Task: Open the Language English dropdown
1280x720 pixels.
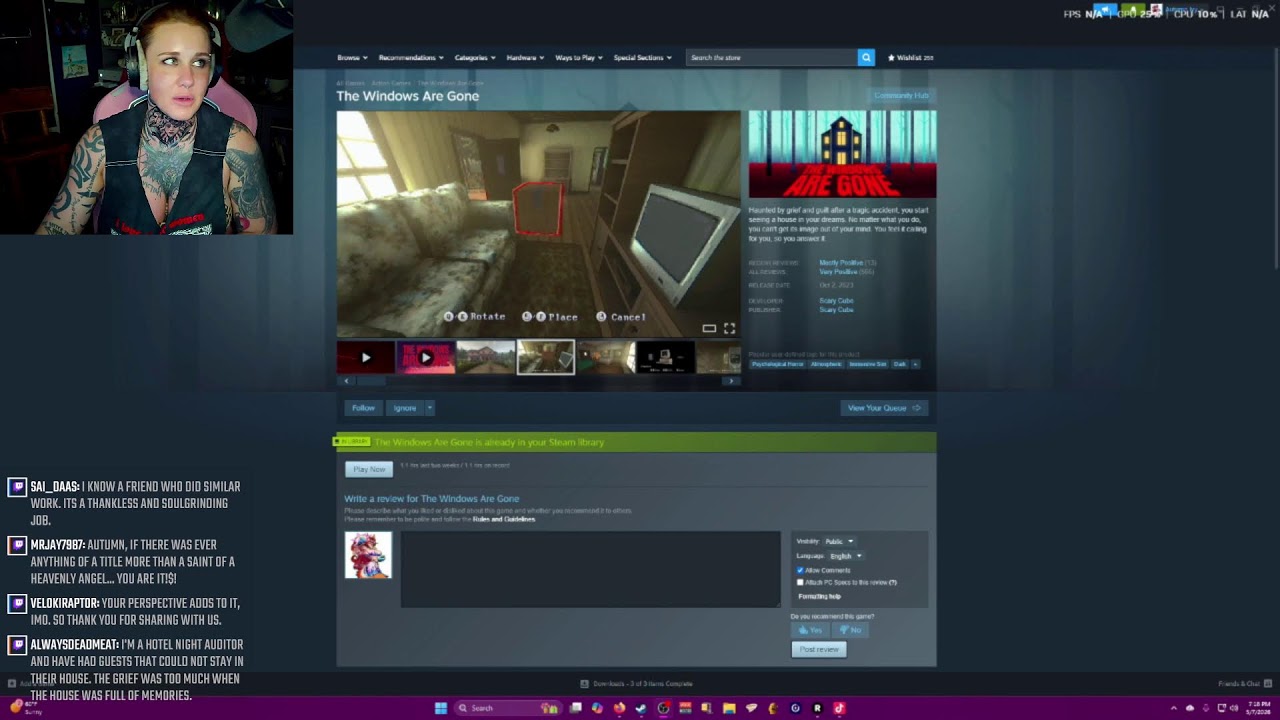Action: click(845, 556)
